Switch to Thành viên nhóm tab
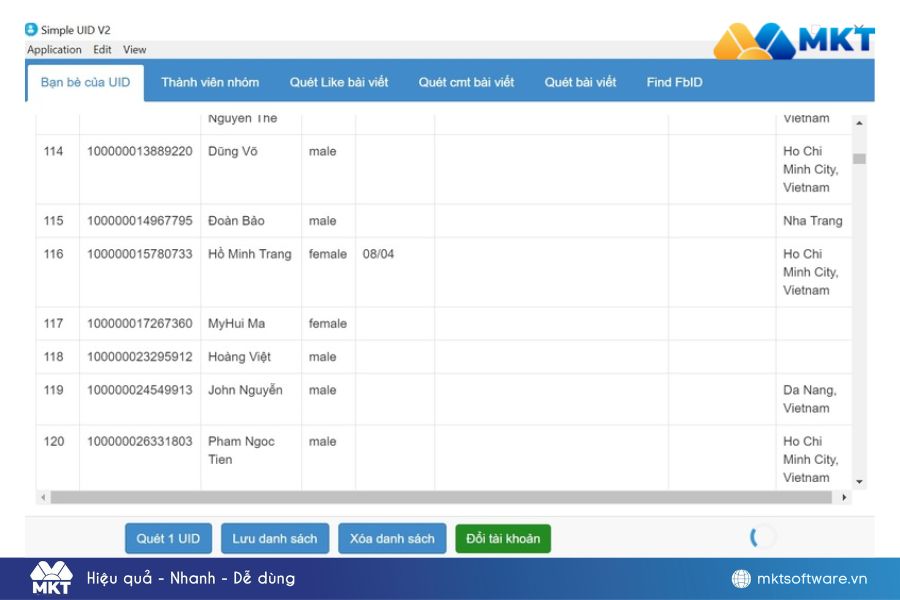Image resolution: width=900 pixels, height=600 pixels. (210, 83)
